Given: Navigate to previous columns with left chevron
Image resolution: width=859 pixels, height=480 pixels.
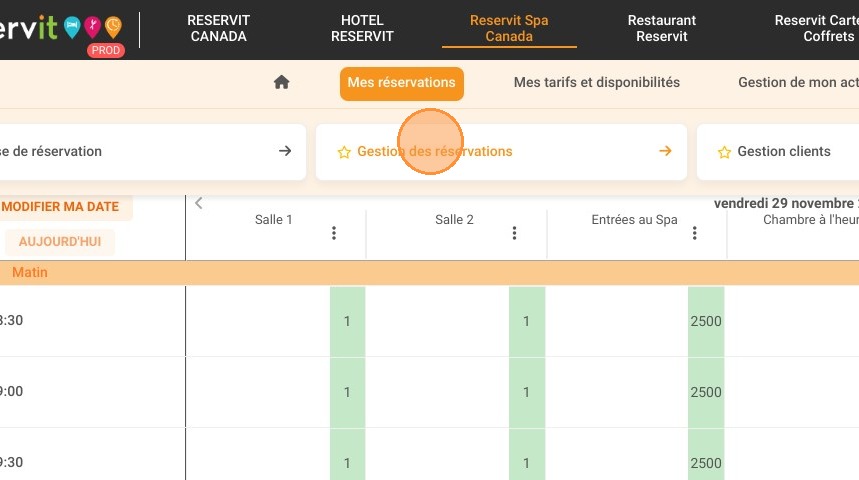Looking at the screenshot, I should coord(199,203).
